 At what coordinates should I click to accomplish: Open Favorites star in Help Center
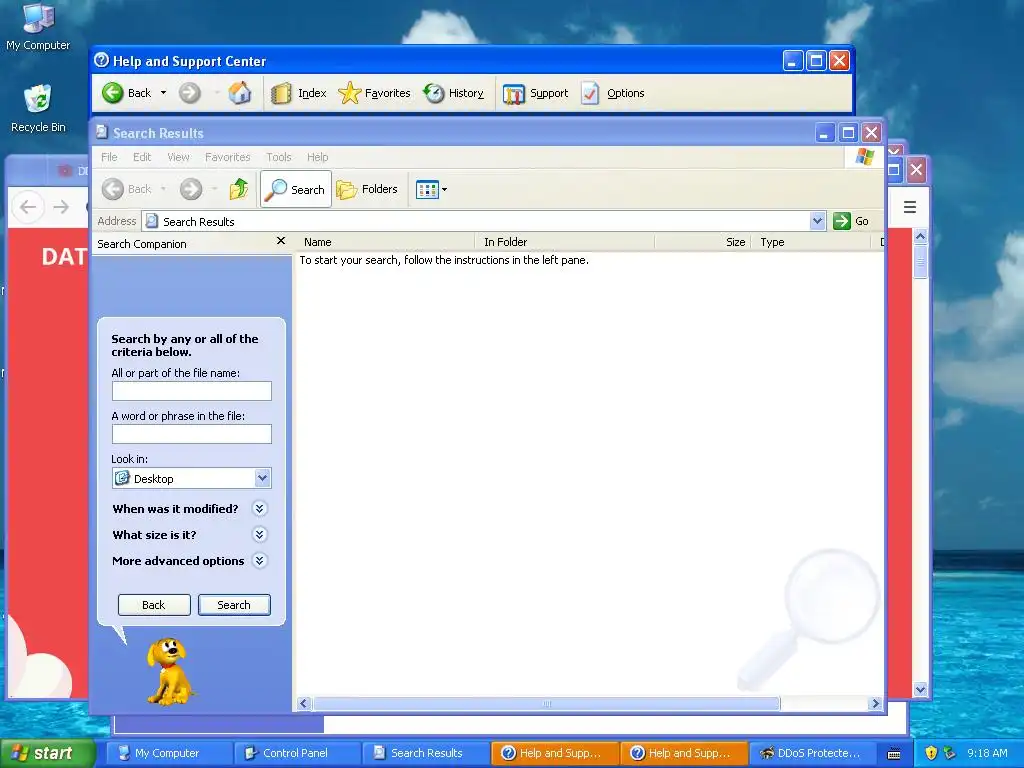[374, 93]
